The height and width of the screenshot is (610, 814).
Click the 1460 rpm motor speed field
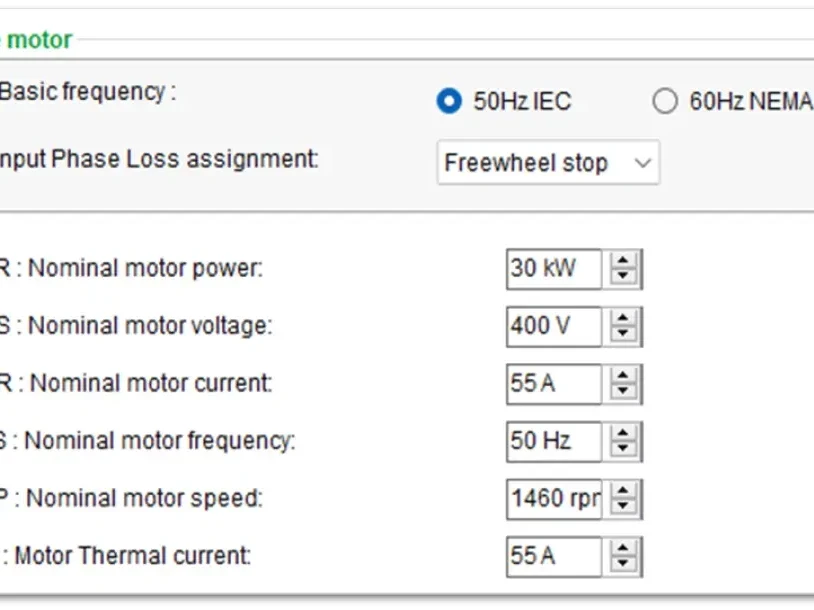(554, 499)
